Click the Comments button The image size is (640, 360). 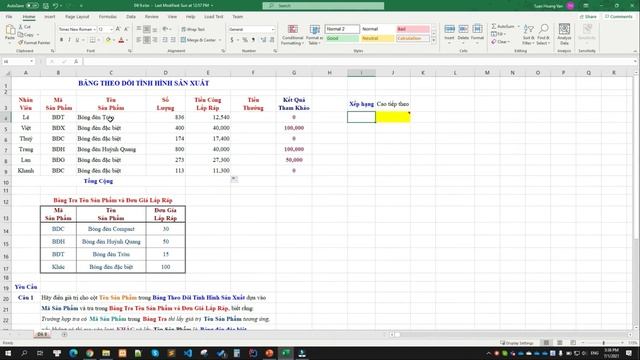pyautogui.click(x=618, y=17)
